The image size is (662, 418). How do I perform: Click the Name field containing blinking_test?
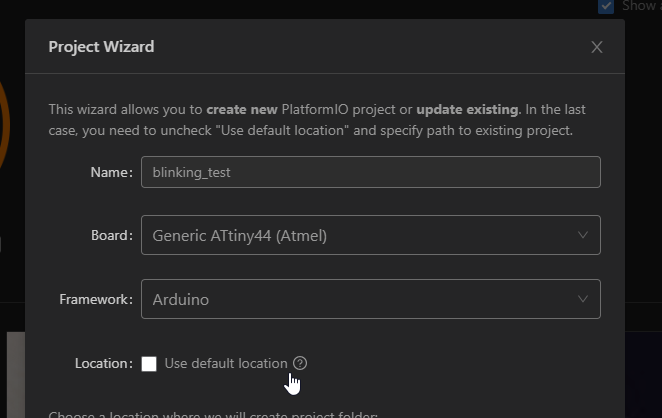pyautogui.click(x=370, y=172)
